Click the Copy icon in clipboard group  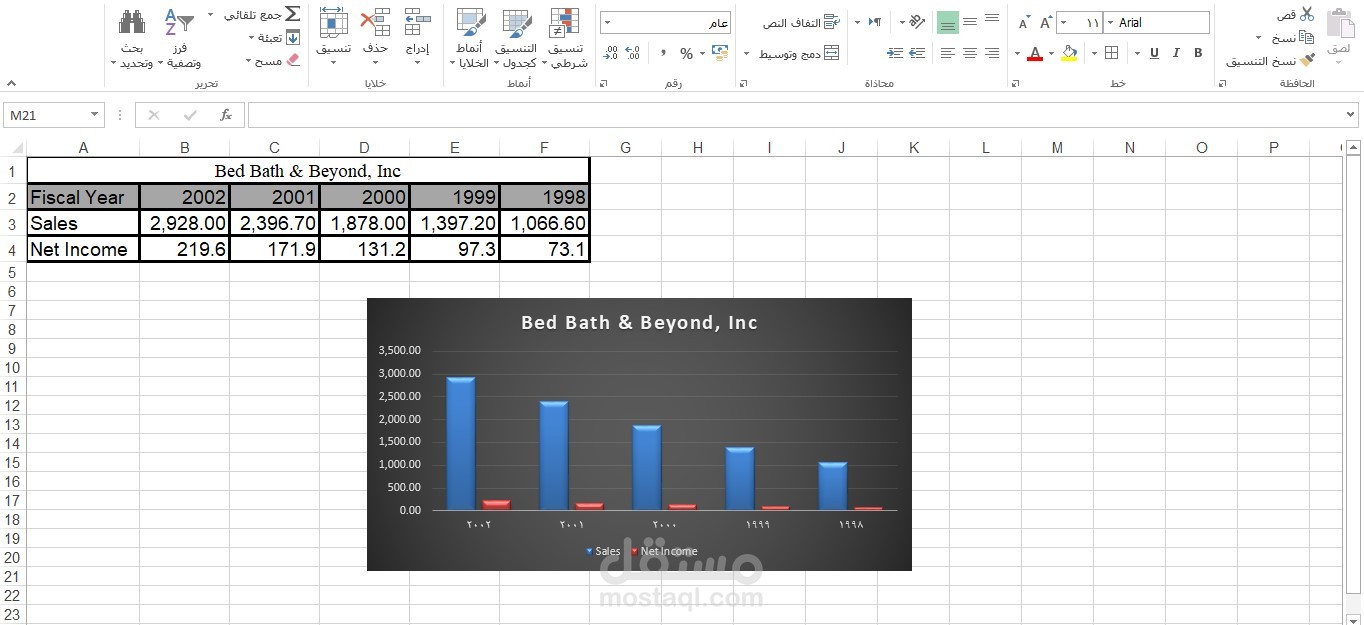pyautogui.click(x=1307, y=37)
